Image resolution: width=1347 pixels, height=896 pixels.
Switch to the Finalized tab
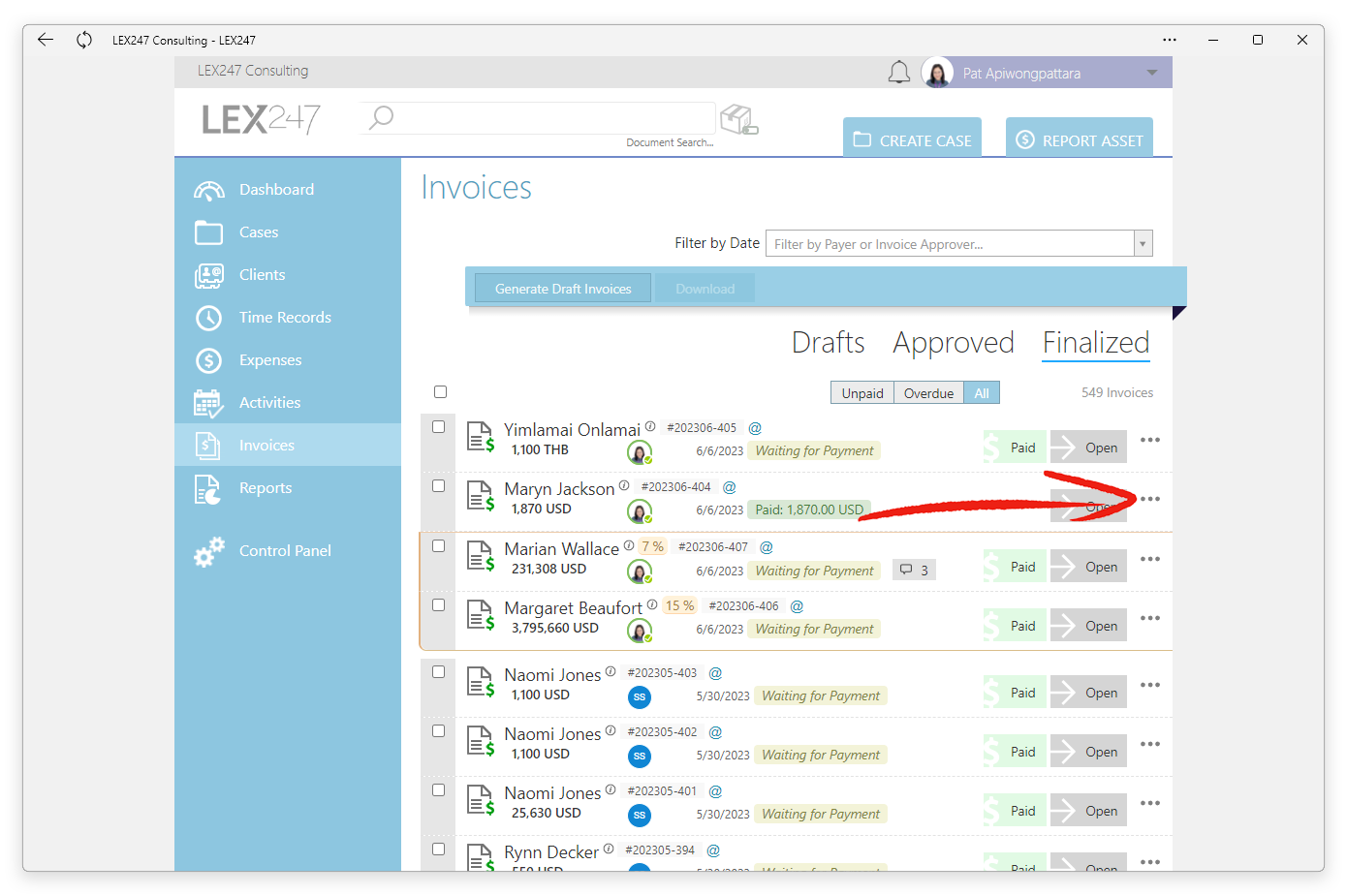click(x=1096, y=343)
